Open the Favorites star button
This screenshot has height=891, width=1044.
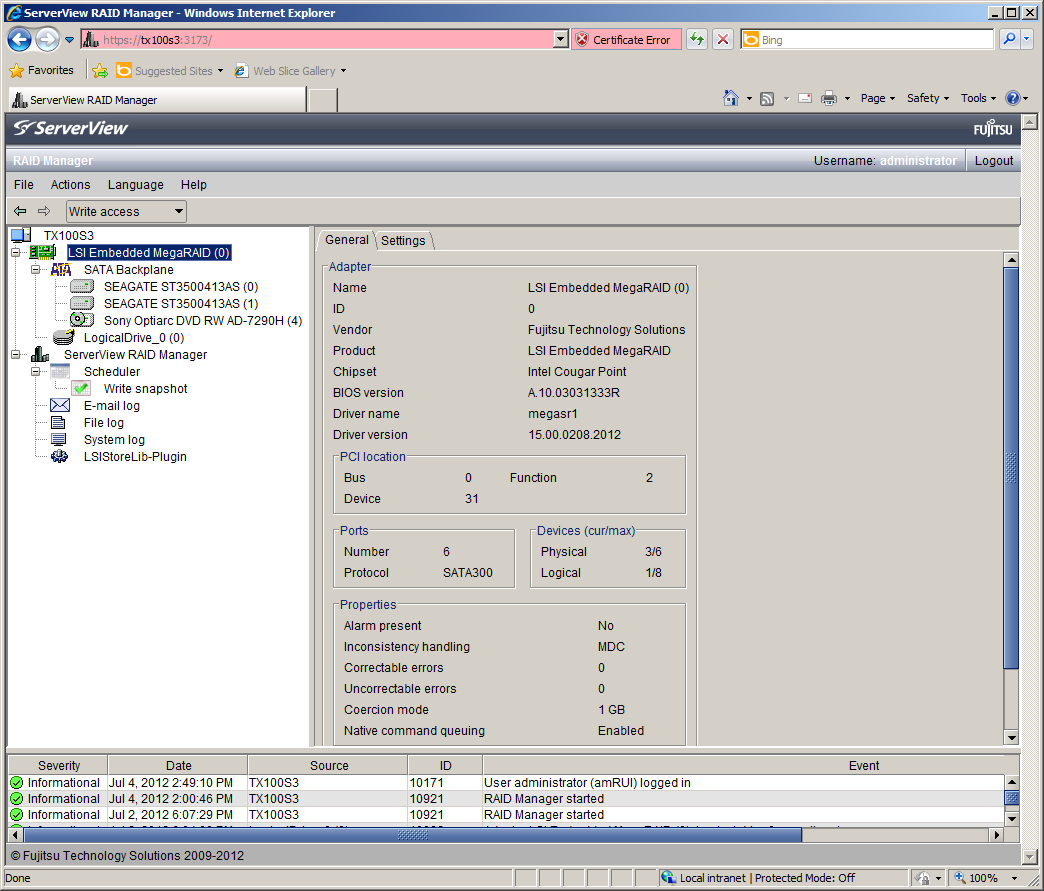pos(41,71)
